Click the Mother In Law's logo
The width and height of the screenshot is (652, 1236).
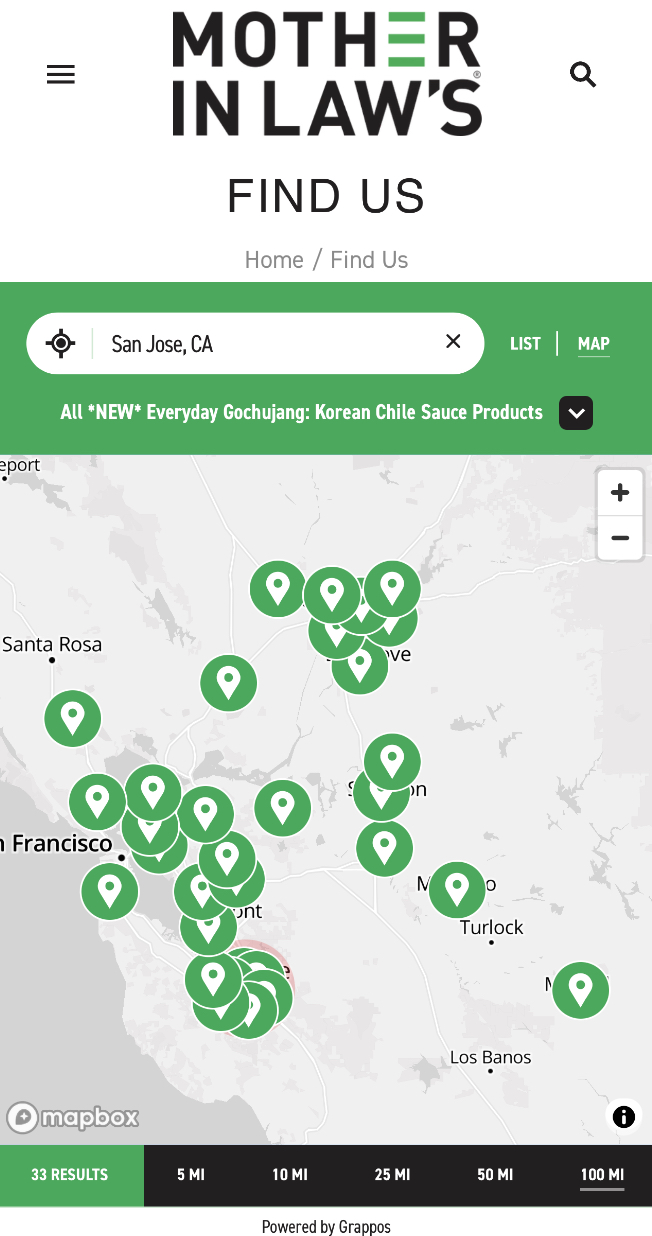click(x=327, y=74)
